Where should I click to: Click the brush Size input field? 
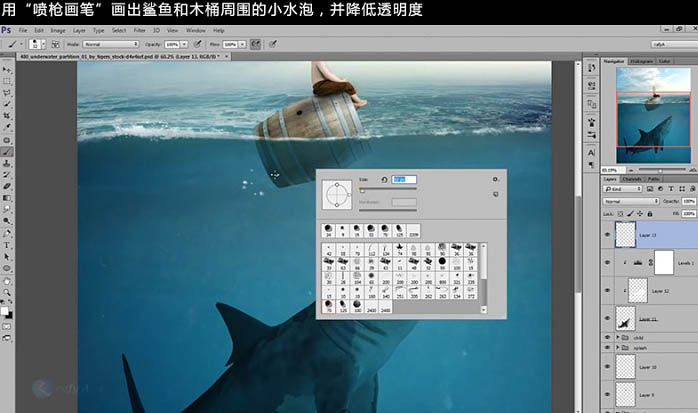(404, 179)
